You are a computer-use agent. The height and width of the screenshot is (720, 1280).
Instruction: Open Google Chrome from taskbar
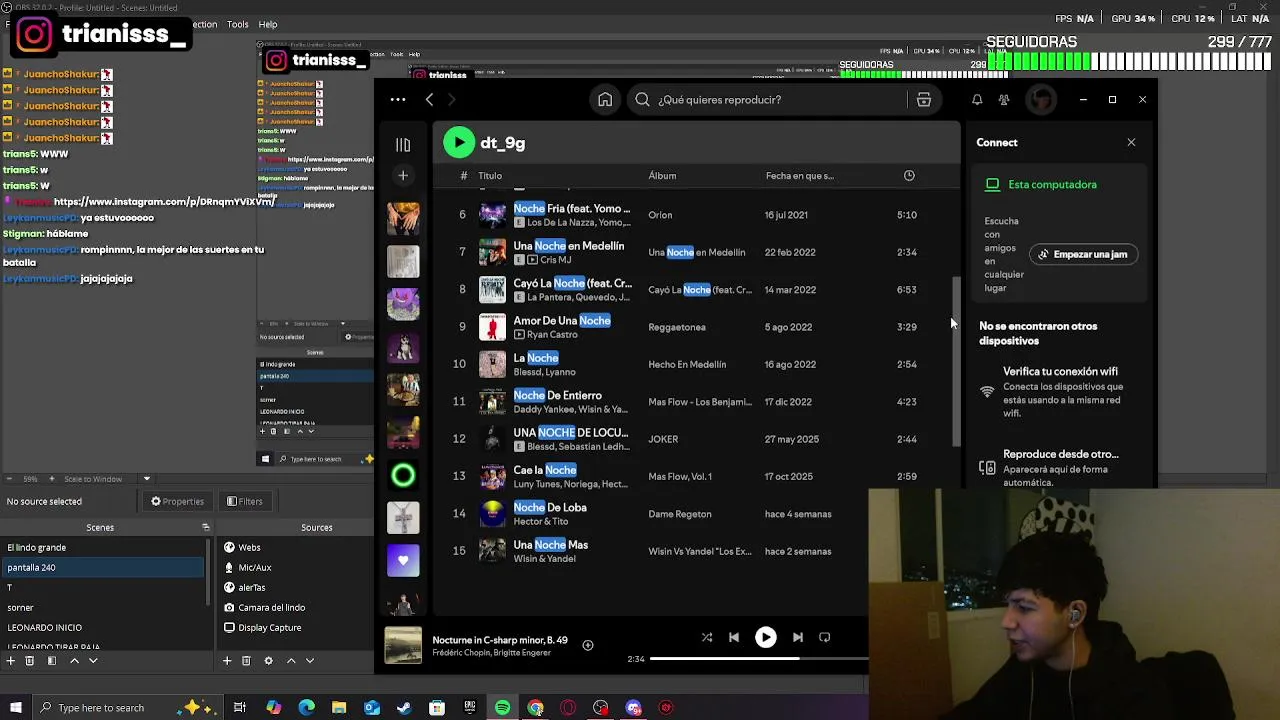point(536,708)
